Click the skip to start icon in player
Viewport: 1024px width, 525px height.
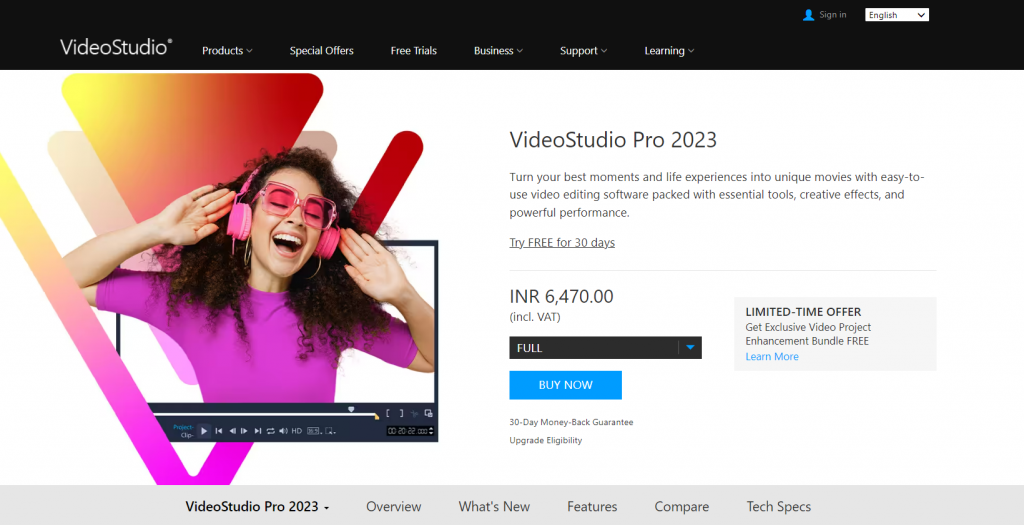[219, 431]
